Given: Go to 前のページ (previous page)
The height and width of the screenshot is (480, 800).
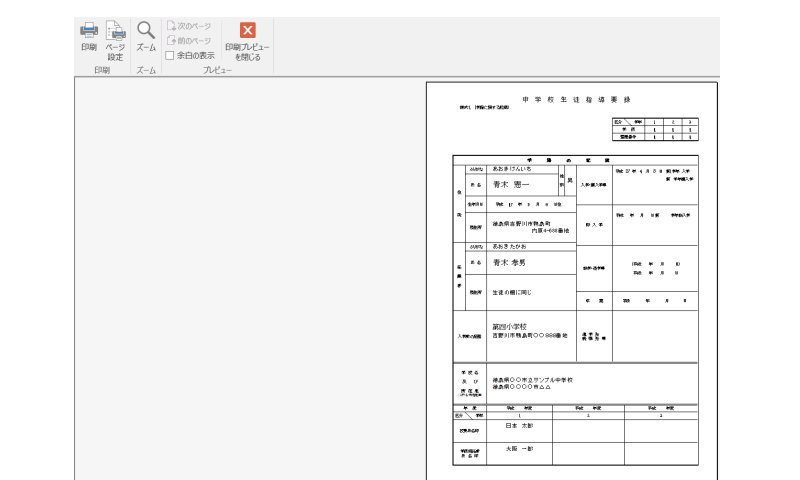Looking at the screenshot, I should [189, 40].
